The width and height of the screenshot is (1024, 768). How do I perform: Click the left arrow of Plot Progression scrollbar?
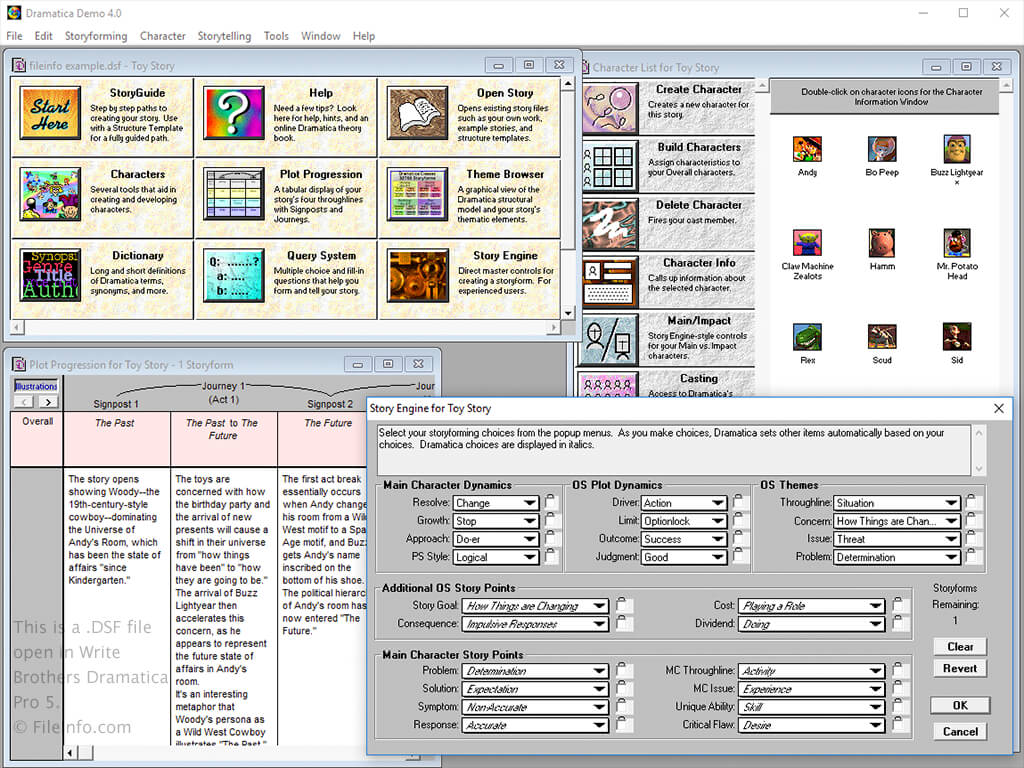pyautogui.click(x=70, y=753)
